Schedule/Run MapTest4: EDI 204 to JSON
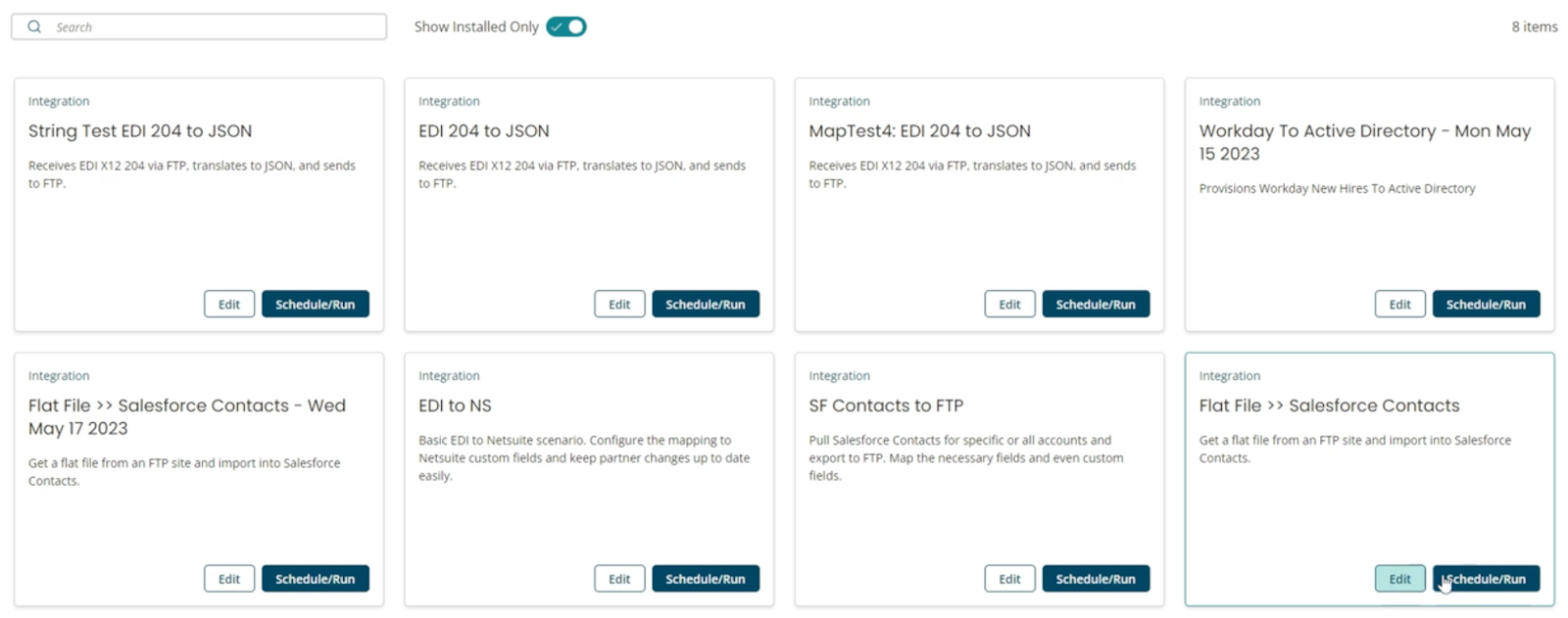This screenshot has width=1568, height=618. [x=1095, y=305]
